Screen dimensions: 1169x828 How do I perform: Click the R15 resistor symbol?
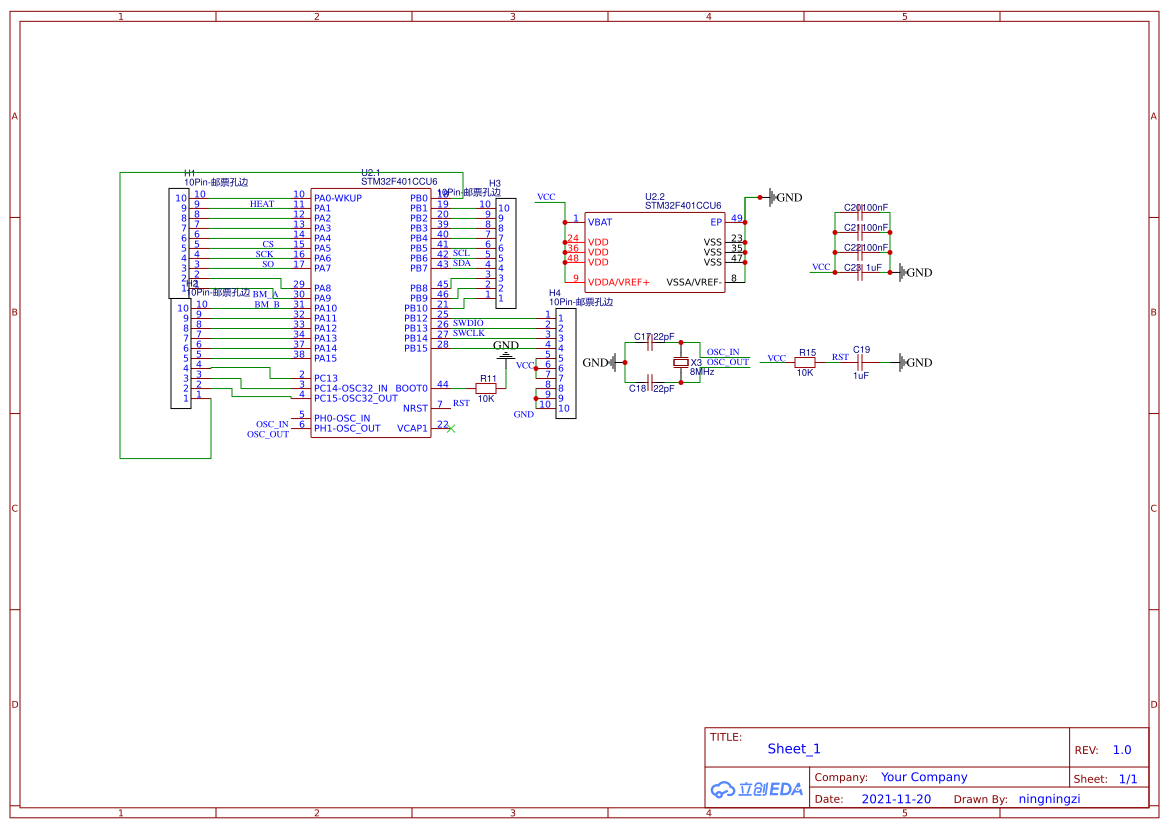pyautogui.click(x=805, y=363)
